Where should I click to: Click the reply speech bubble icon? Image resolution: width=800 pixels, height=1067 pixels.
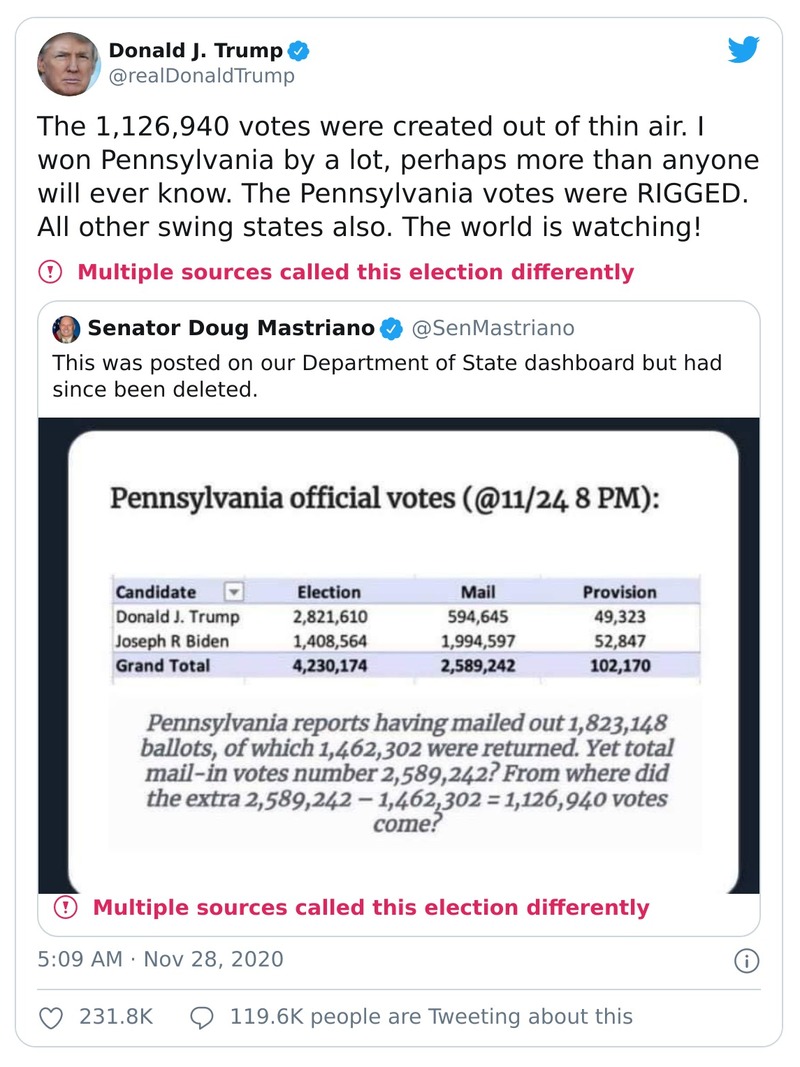click(201, 1017)
